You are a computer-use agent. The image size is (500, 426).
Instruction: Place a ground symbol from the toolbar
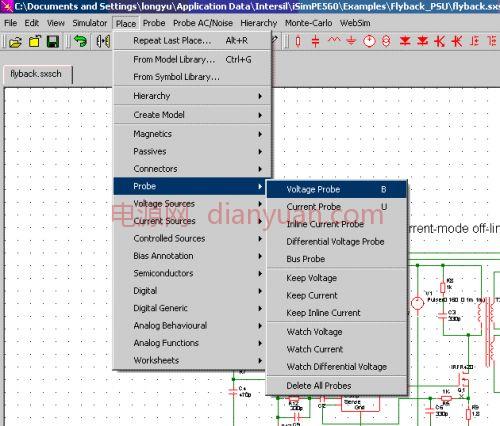coord(351,41)
